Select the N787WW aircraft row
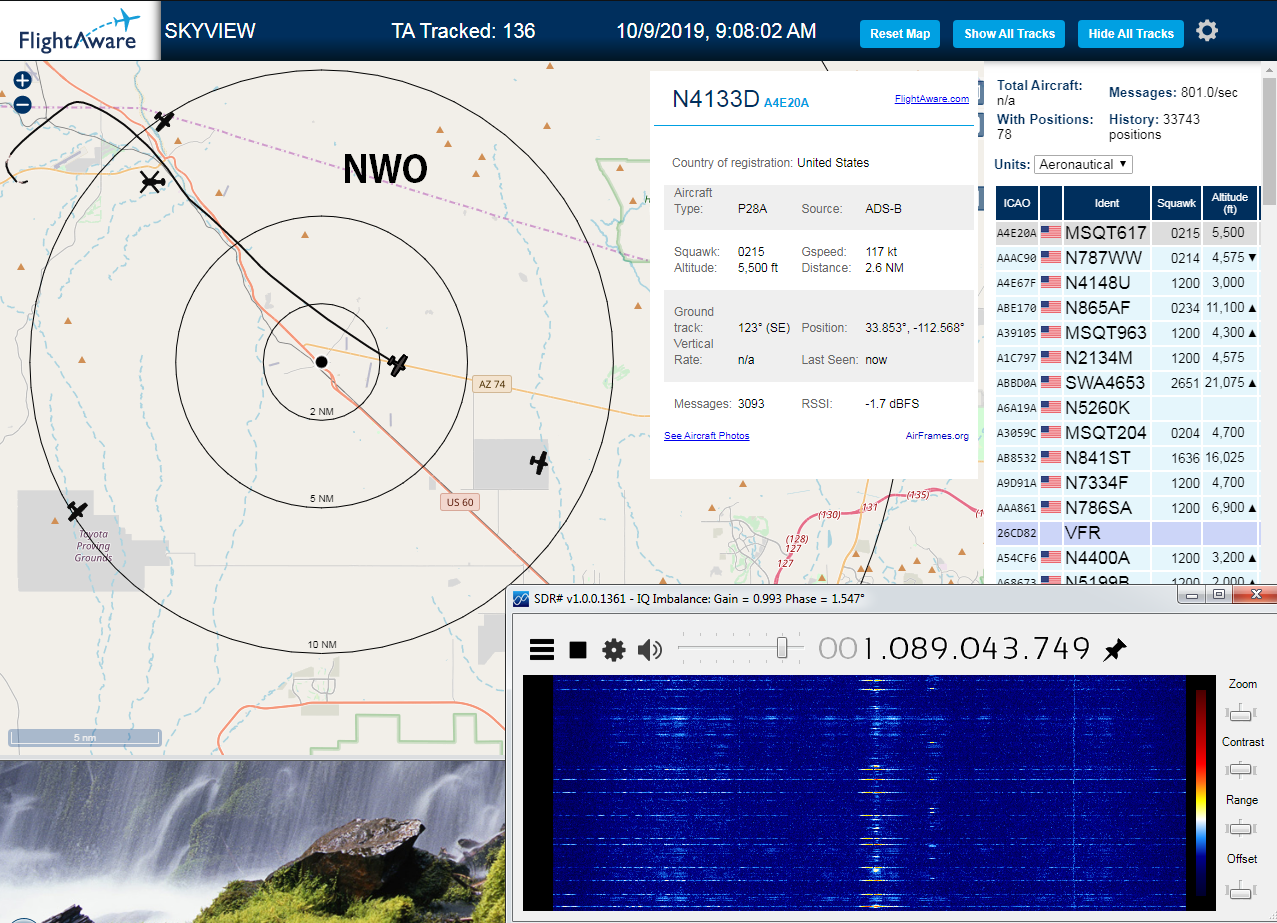Screen dimensions: 1277x923 pyautogui.click(x=1126, y=258)
